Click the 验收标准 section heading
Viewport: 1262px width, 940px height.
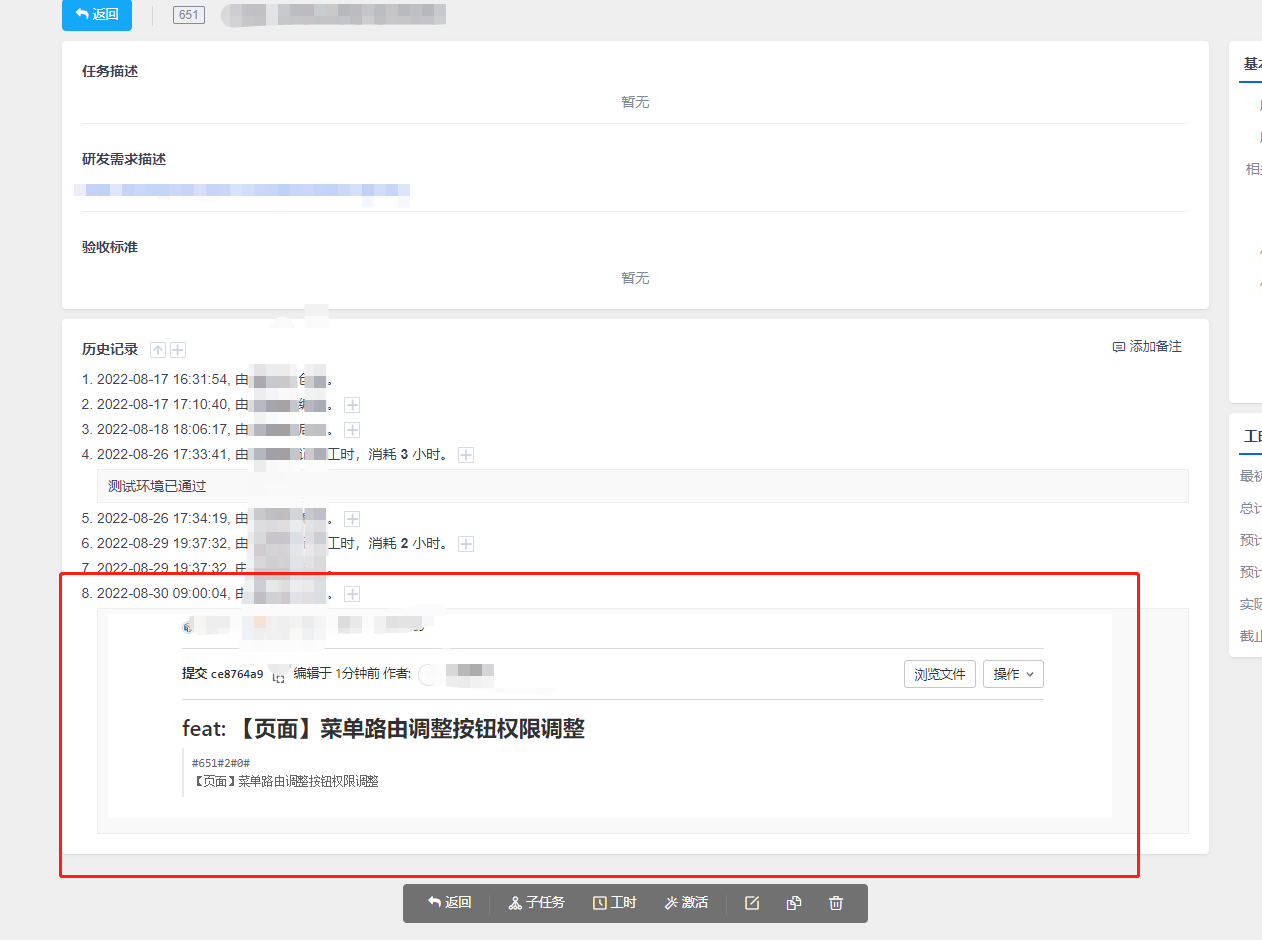110,247
